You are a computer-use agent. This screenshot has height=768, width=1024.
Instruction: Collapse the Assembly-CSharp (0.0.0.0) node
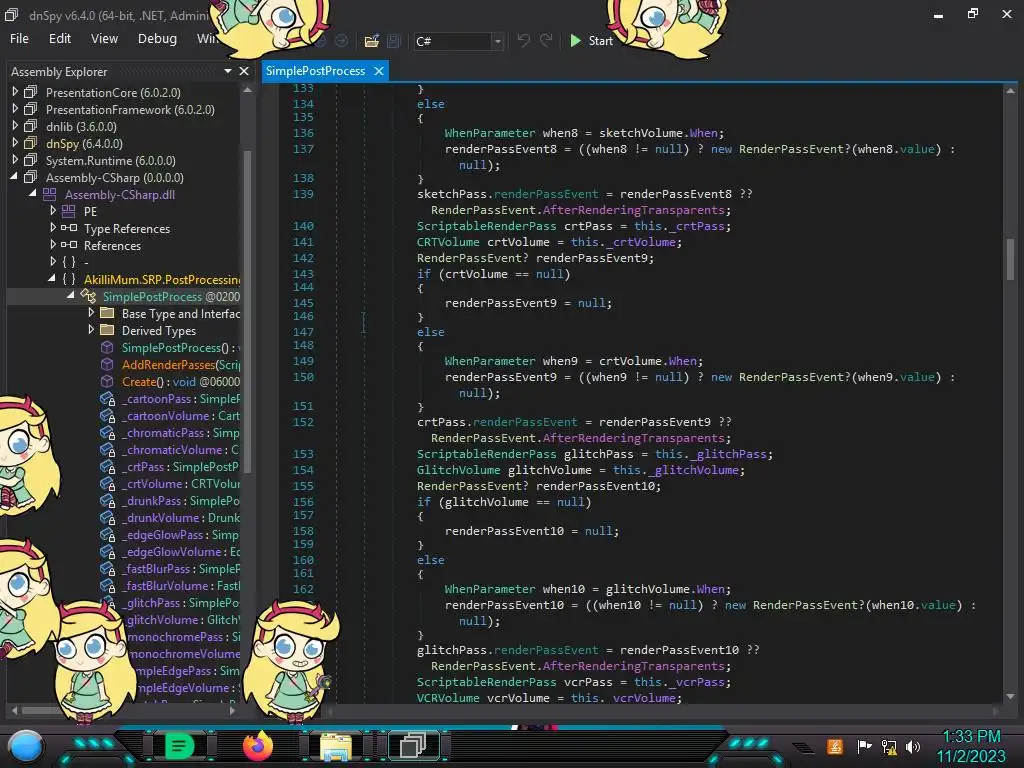click(14, 177)
